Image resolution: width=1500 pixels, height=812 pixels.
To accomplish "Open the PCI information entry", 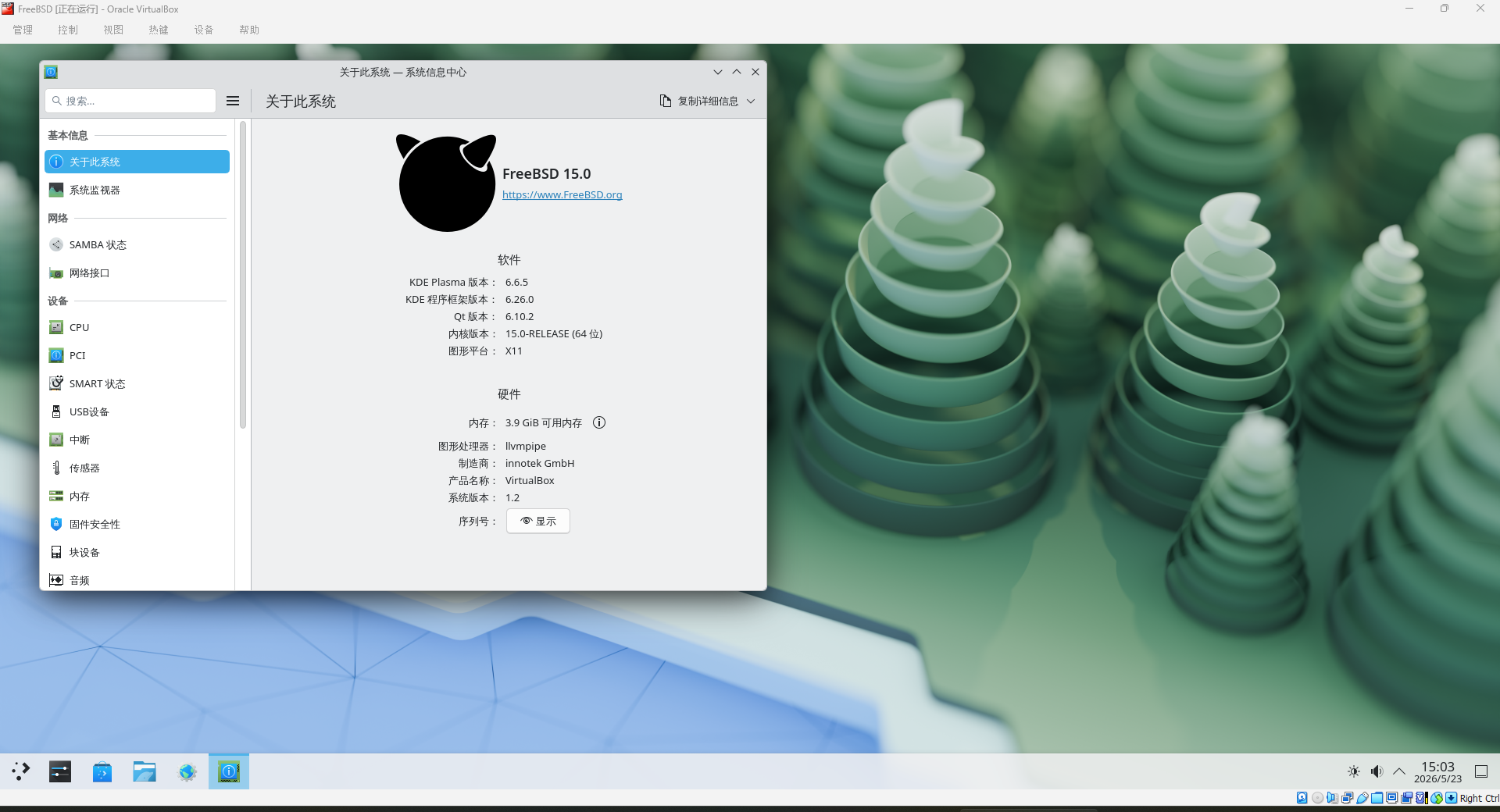I will [137, 355].
